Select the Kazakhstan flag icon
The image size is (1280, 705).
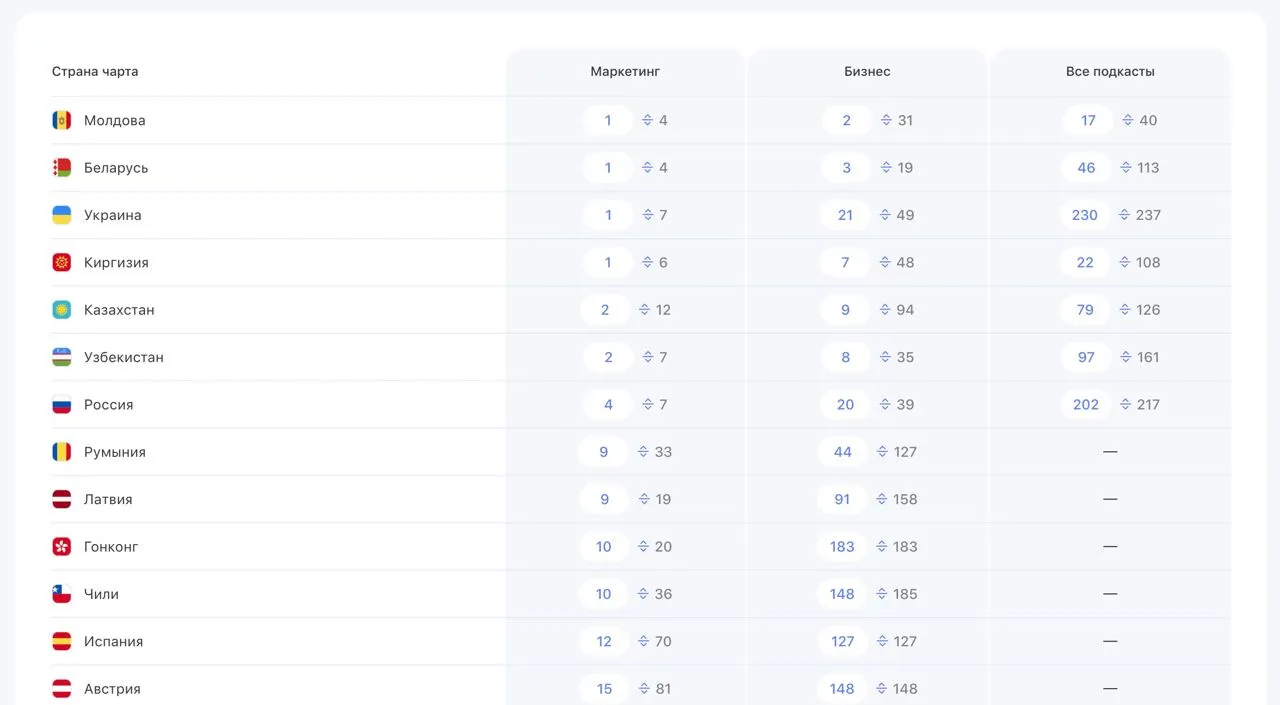(62, 310)
